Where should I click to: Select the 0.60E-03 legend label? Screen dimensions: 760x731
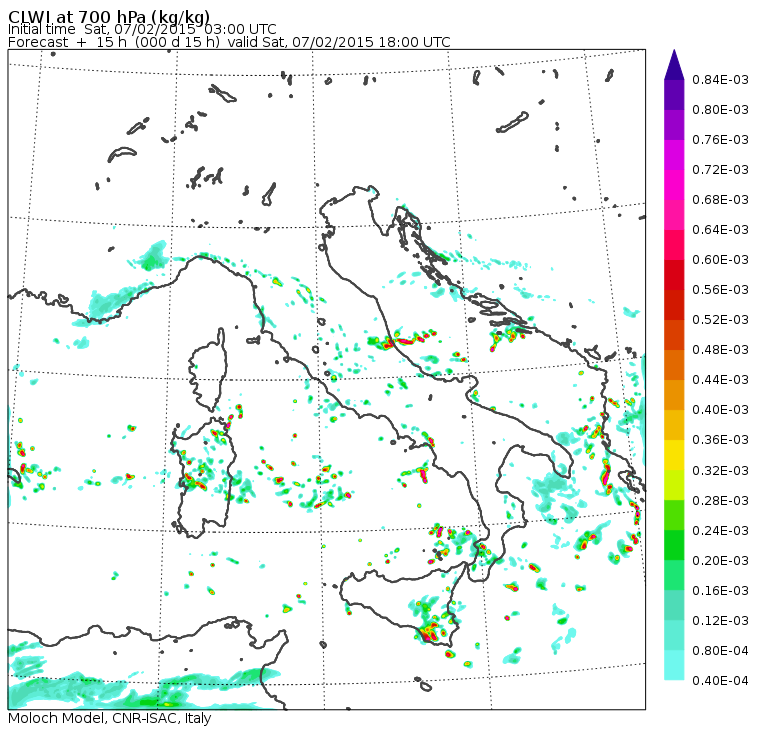pos(720,260)
